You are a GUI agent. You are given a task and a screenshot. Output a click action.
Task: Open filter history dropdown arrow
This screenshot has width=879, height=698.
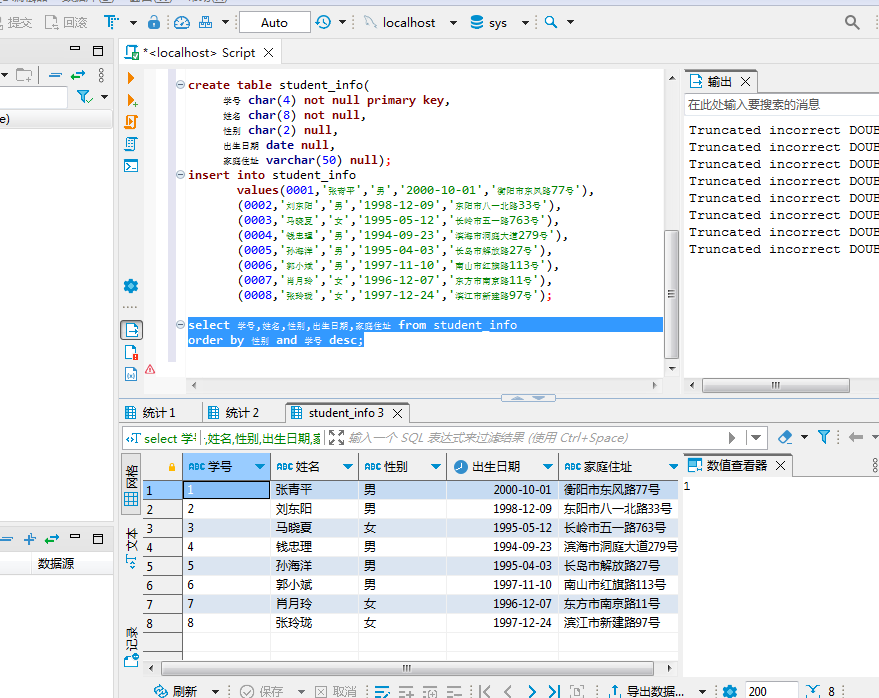point(756,438)
